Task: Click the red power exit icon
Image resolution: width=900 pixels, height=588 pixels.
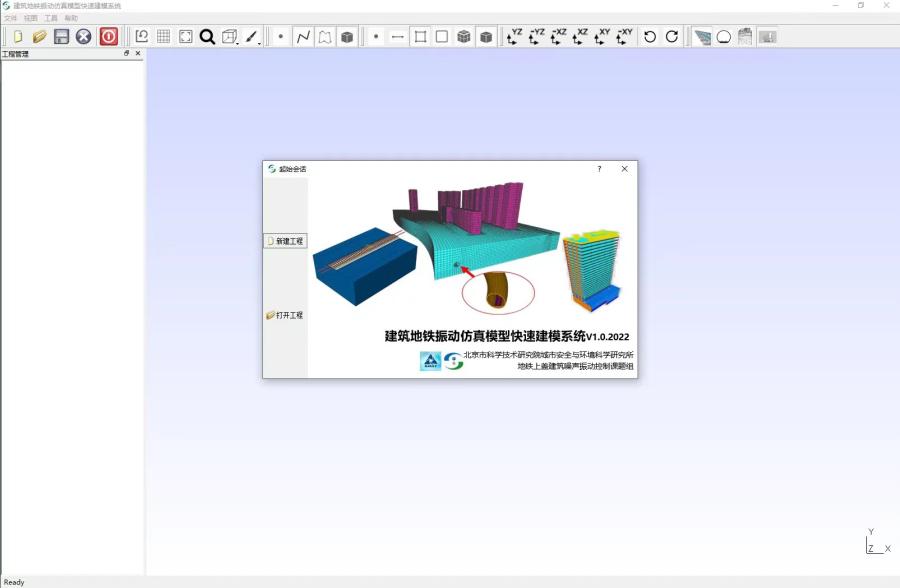Action: (109, 37)
